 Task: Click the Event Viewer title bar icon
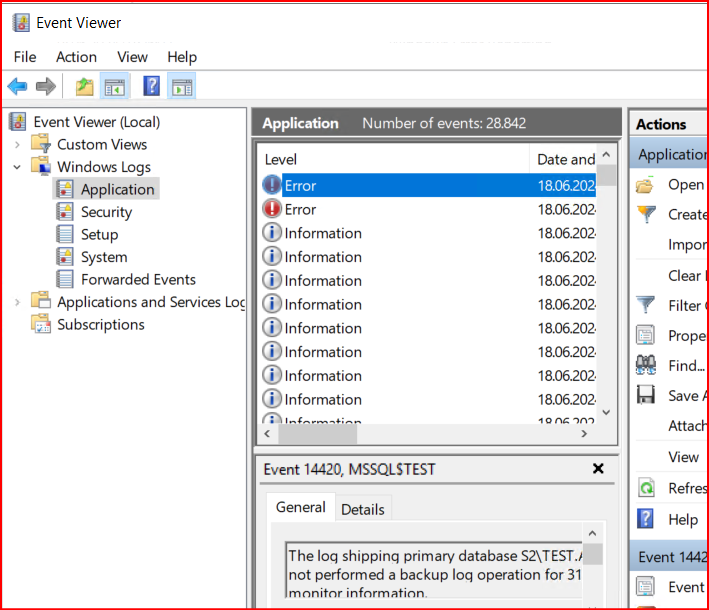(21, 23)
